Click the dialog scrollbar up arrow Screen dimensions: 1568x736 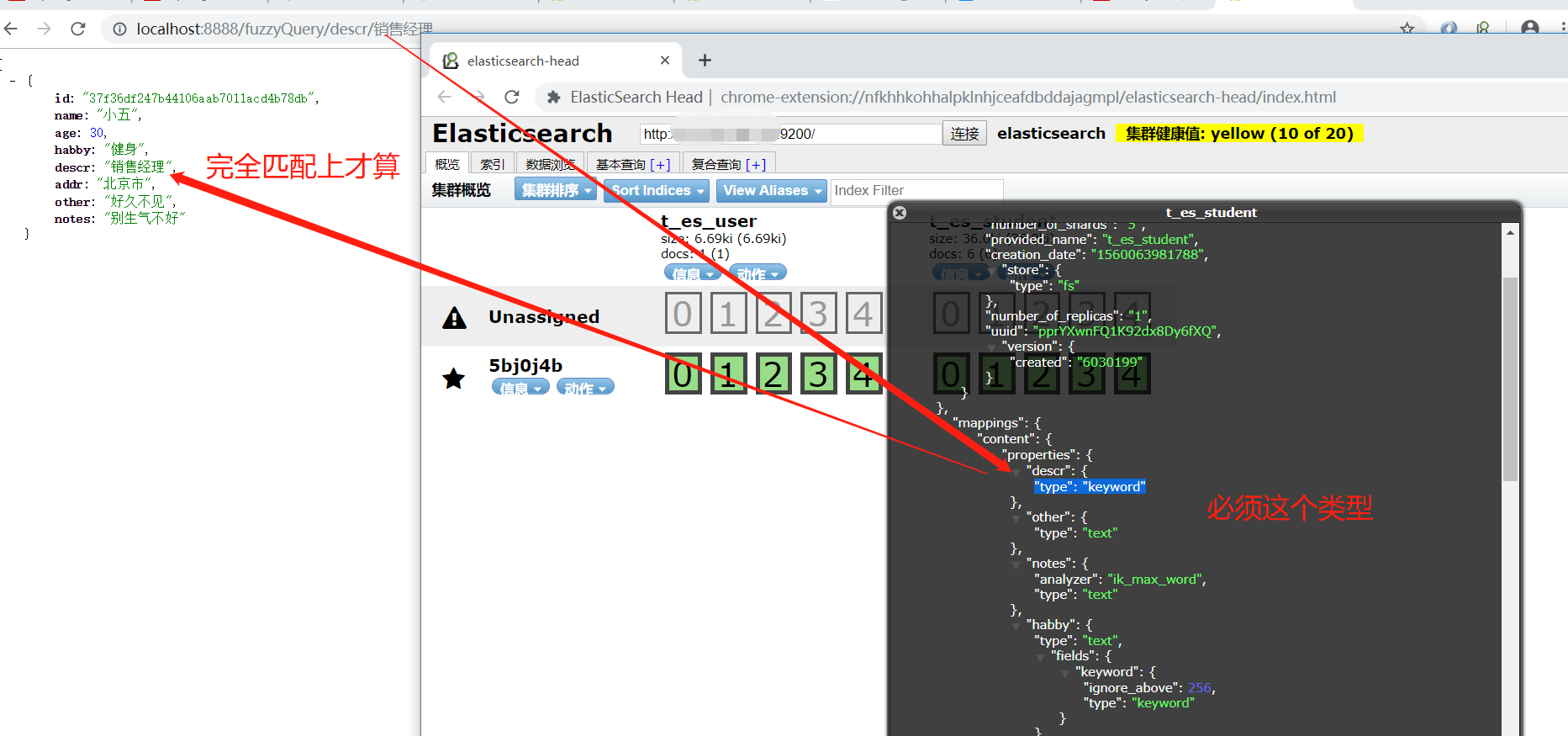tap(1510, 232)
